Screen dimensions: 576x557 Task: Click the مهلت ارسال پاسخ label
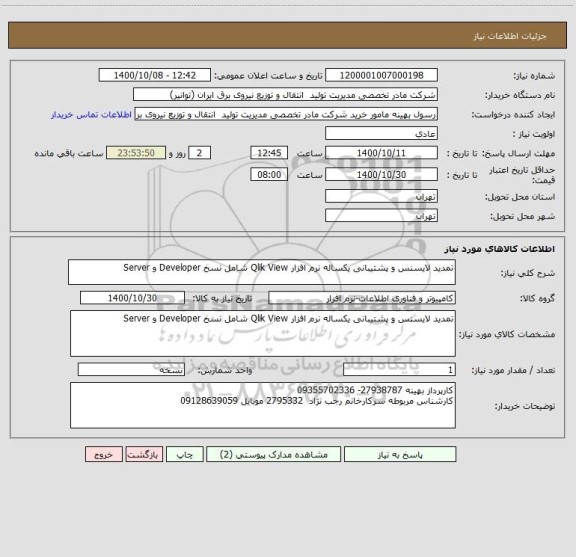518,153
